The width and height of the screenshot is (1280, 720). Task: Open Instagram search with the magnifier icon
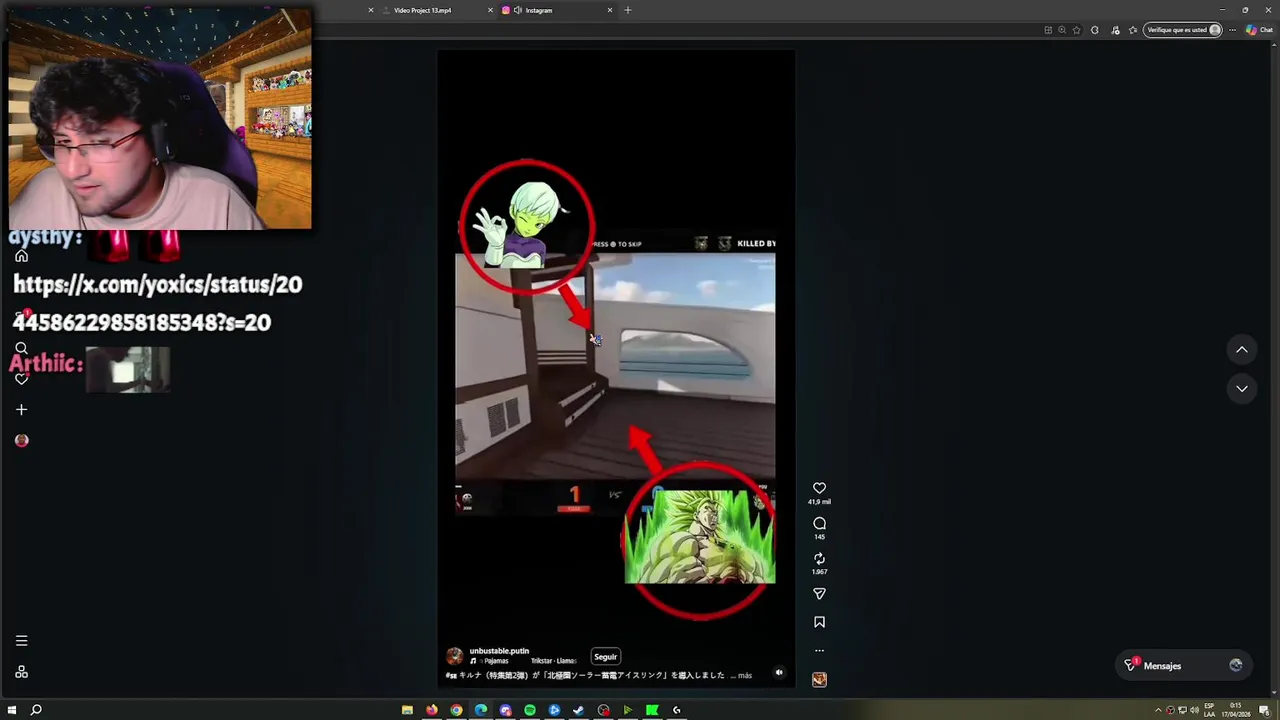(x=21, y=348)
